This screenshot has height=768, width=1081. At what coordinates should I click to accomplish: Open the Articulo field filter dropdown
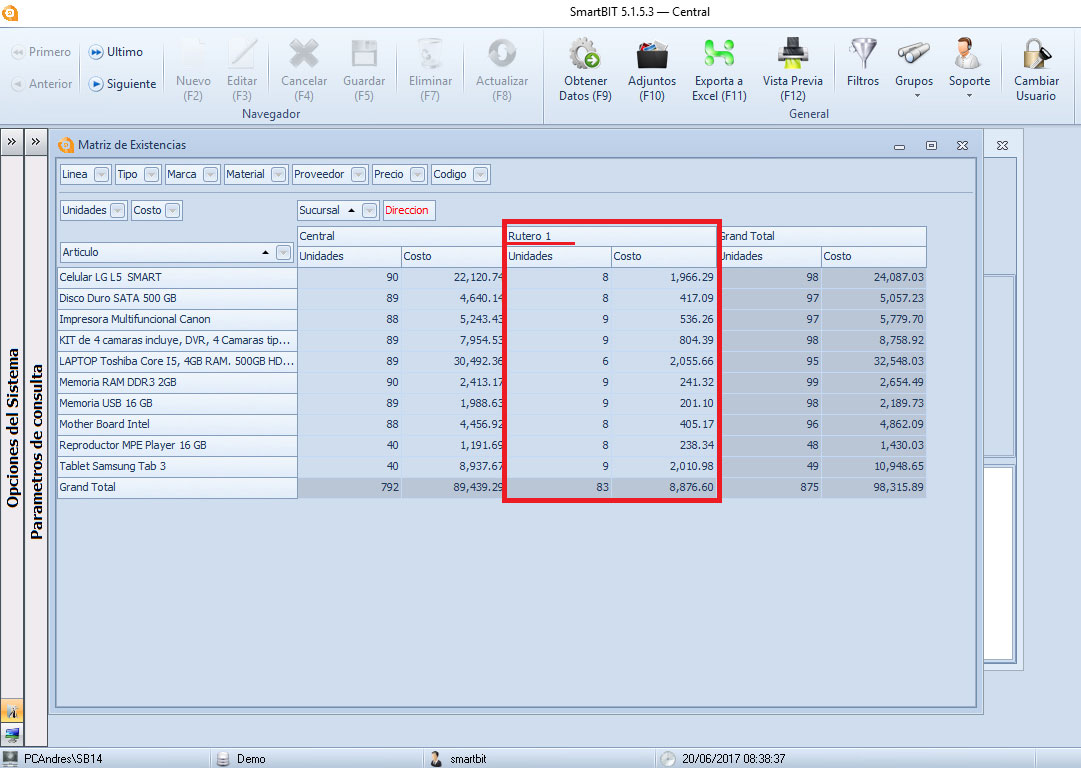point(283,252)
